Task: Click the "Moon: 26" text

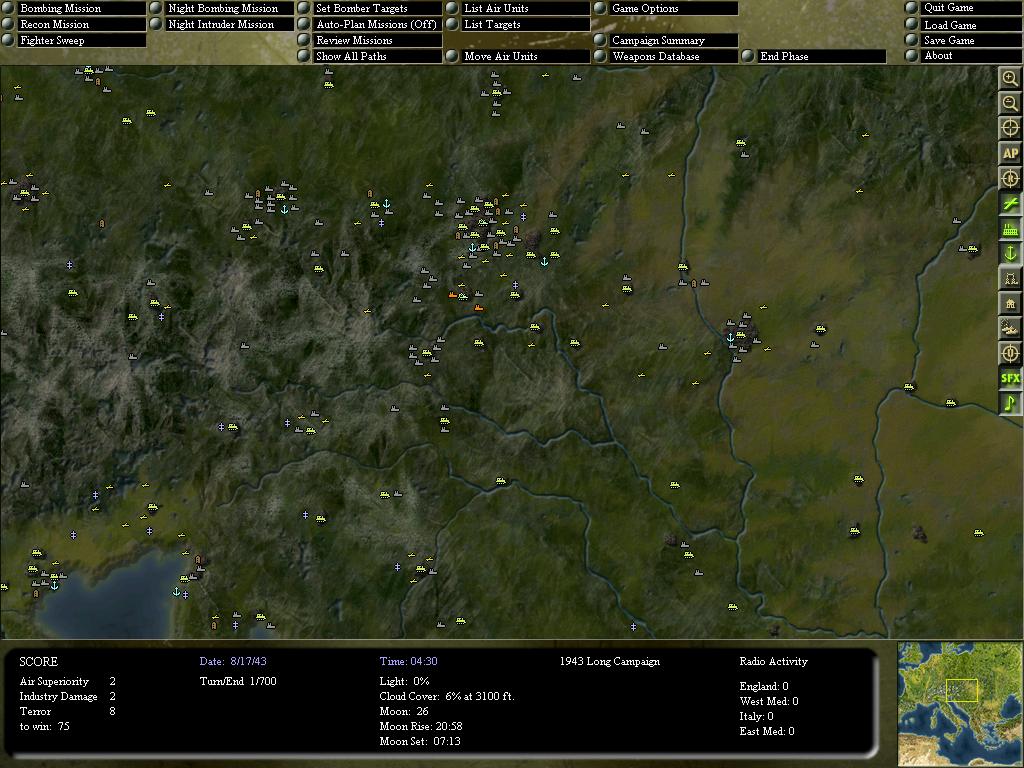Action: (404, 711)
